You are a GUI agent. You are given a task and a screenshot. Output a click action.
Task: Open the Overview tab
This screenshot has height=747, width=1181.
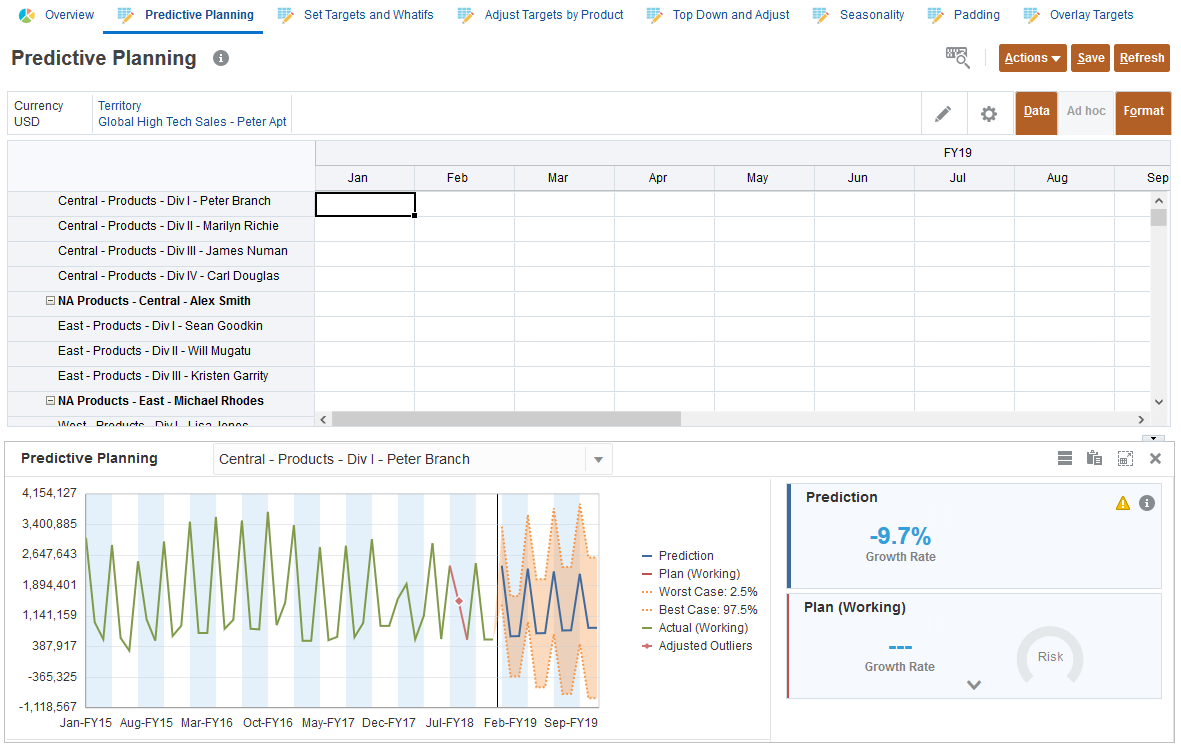coord(56,15)
